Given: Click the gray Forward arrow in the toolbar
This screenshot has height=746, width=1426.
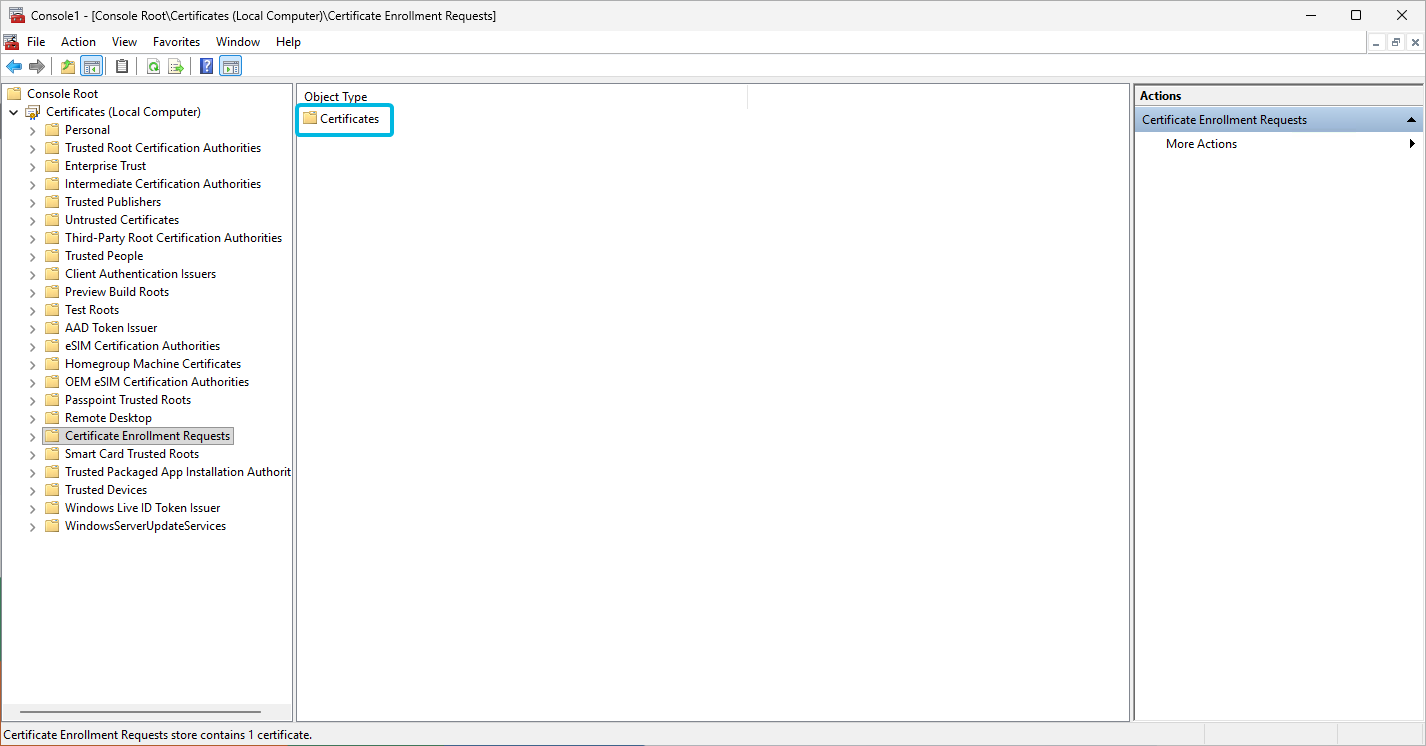Looking at the screenshot, I should click(x=37, y=67).
